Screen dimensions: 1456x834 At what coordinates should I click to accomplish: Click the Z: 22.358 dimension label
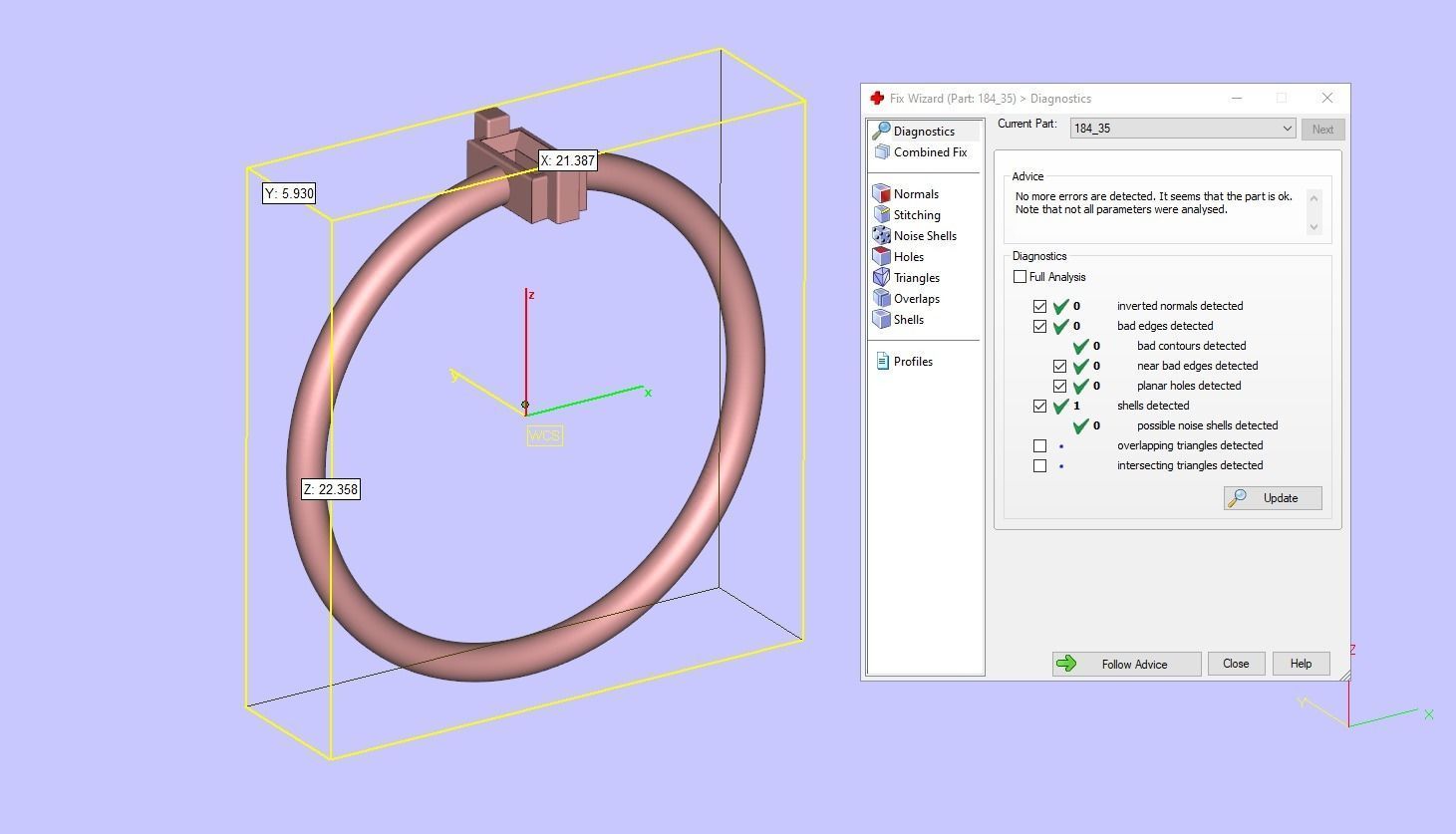pyautogui.click(x=330, y=489)
